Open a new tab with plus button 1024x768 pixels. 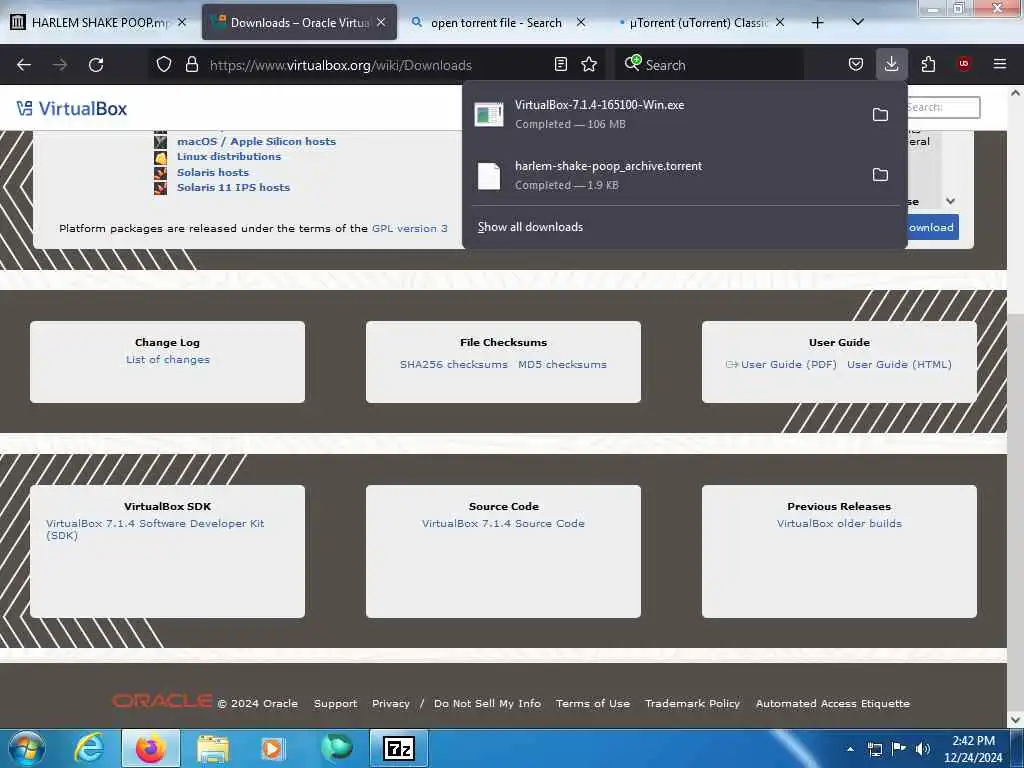click(817, 22)
